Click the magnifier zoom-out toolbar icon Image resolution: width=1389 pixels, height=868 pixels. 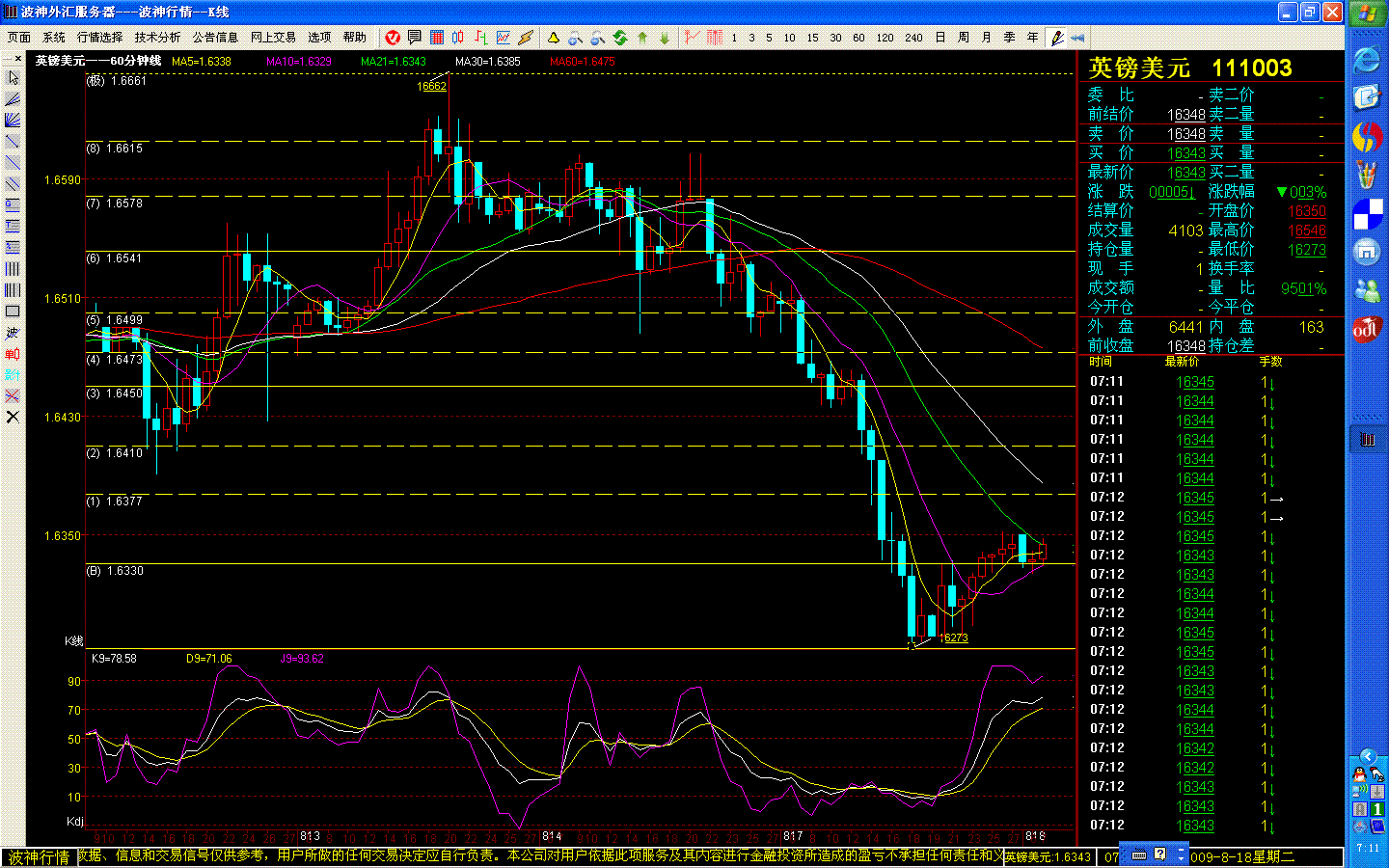tap(598, 38)
